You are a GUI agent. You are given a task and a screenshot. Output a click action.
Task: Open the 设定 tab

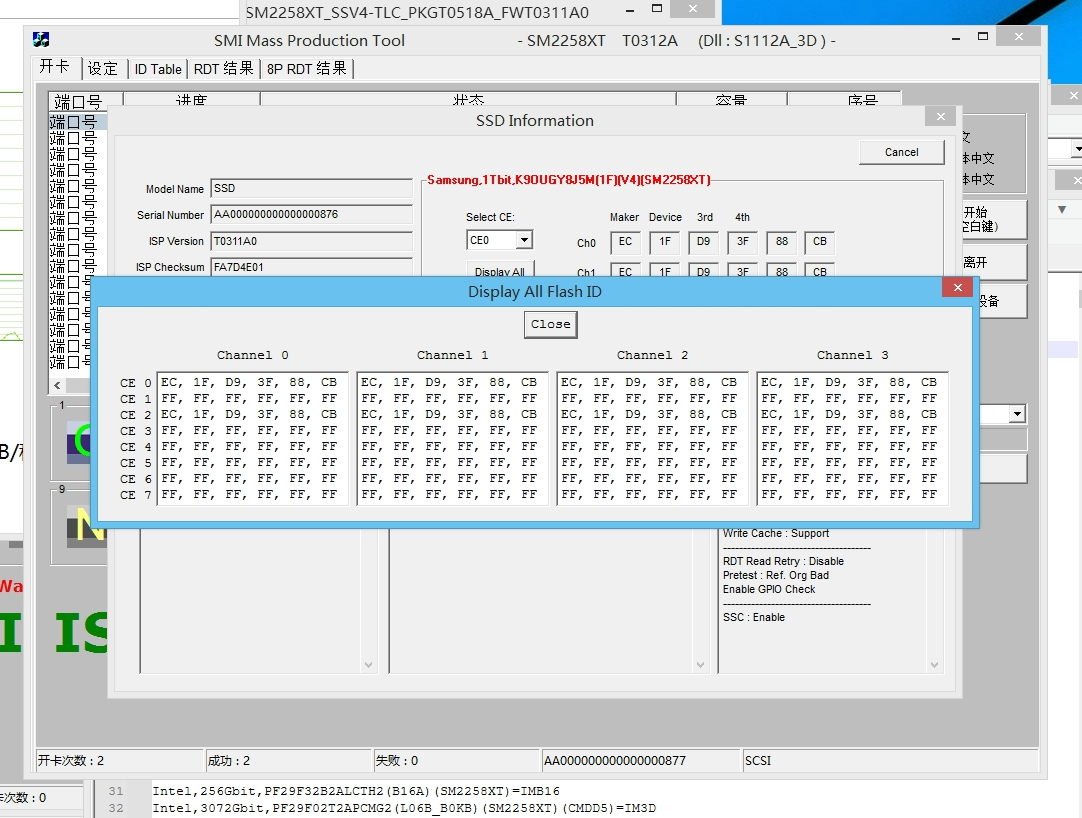click(103, 69)
